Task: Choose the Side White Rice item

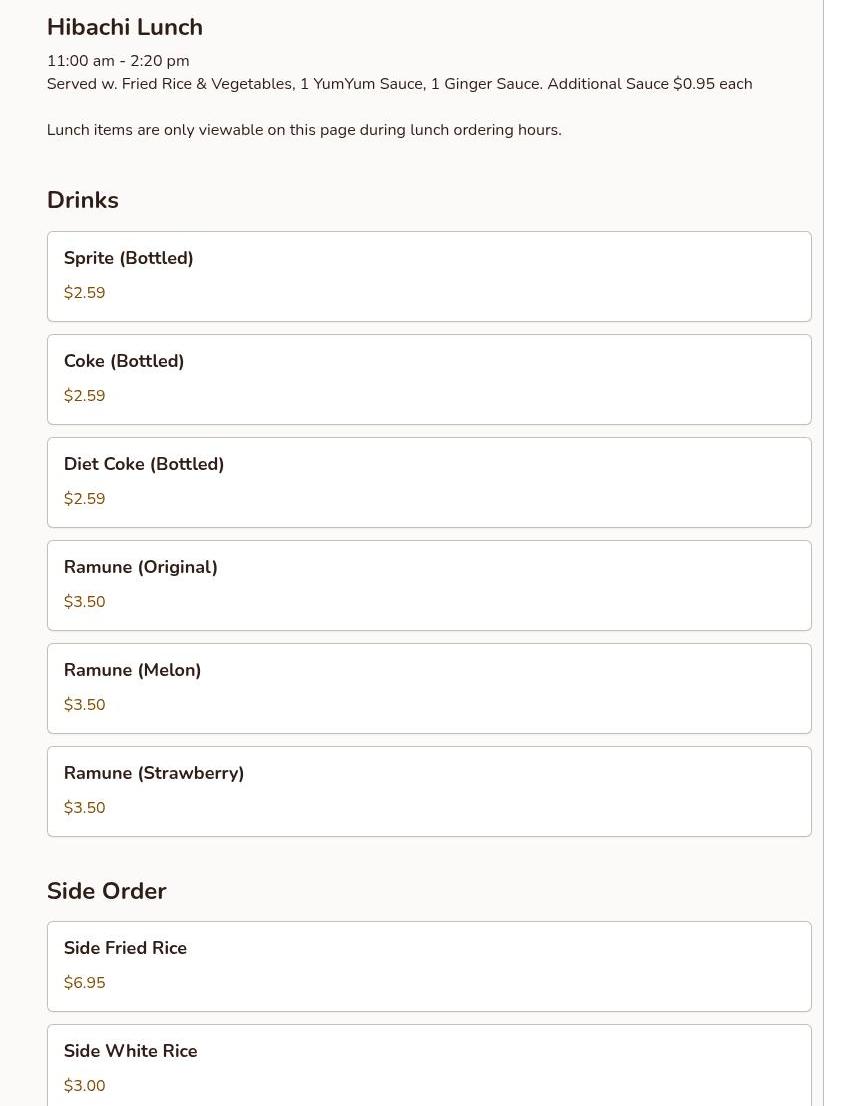Action: [429, 1065]
